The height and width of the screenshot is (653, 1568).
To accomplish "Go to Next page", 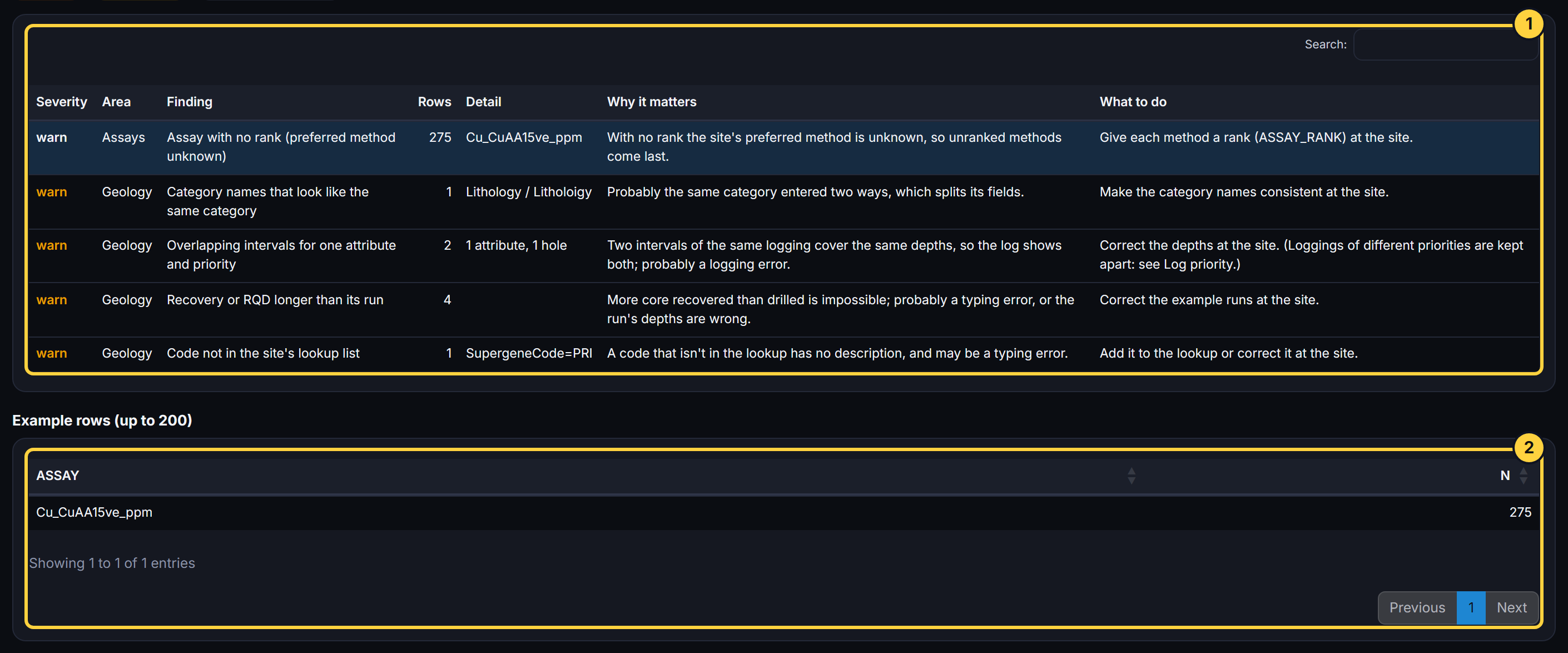I will pyautogui.click(x=1511, y=607).
